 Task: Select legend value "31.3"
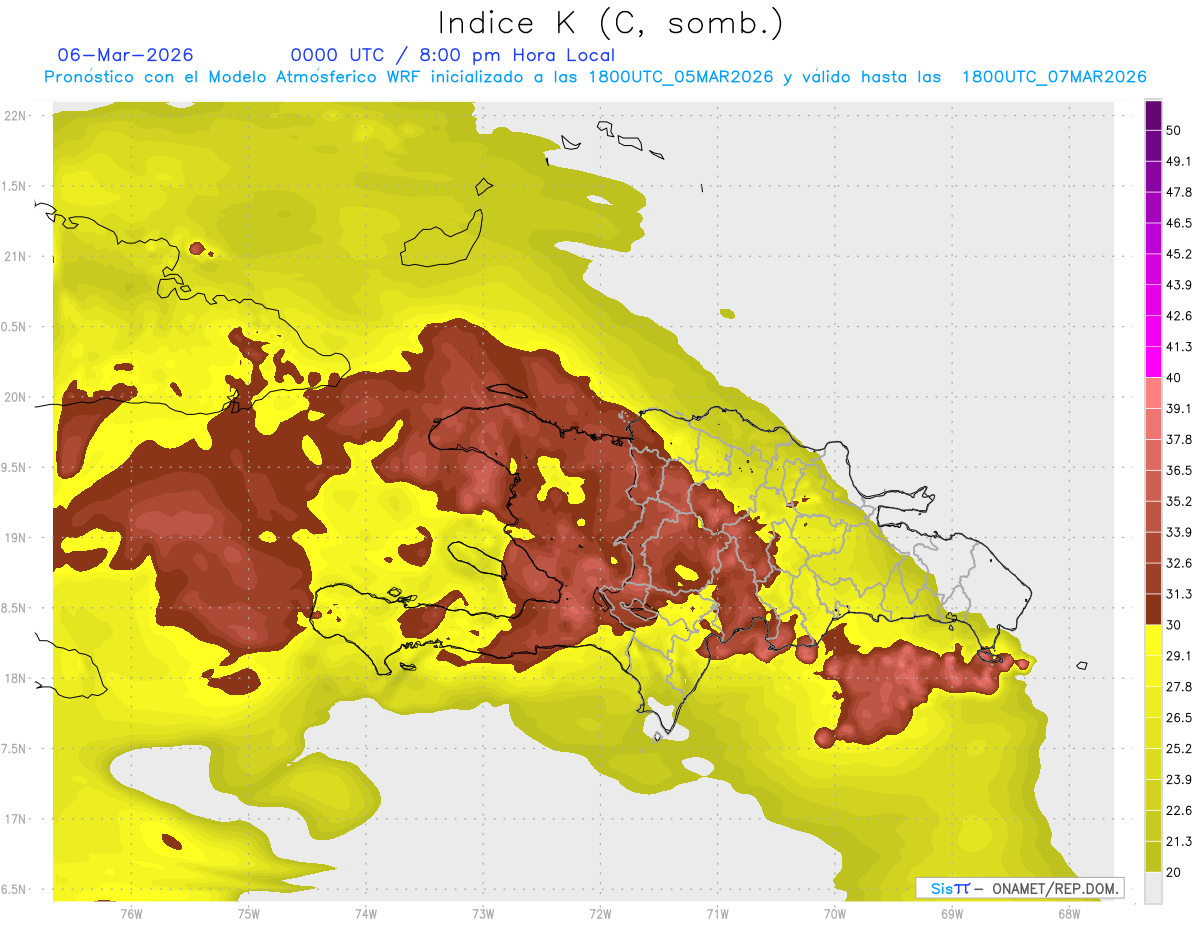click(1179, 594)
